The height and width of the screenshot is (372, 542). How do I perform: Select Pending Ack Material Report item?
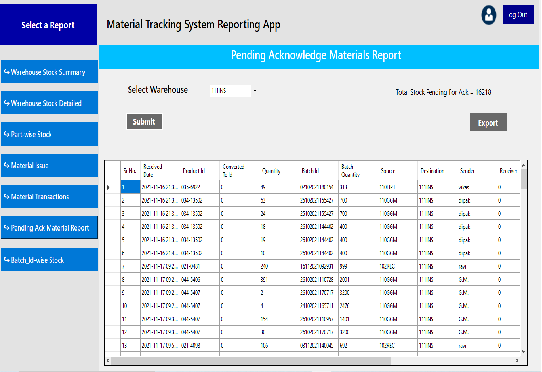49,228
